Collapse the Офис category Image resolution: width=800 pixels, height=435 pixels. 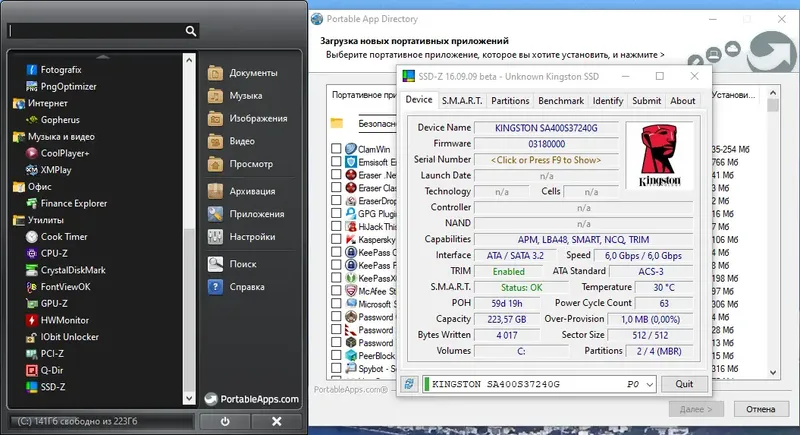(x=32, y=187)
